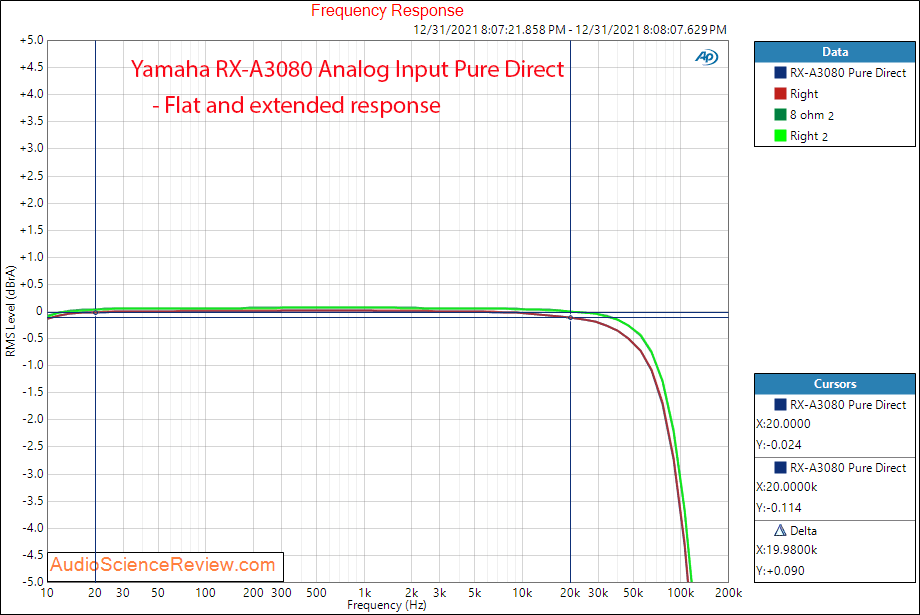
Task: Click the "-5.0" tick on the level axis
Action: pos(33,582)
